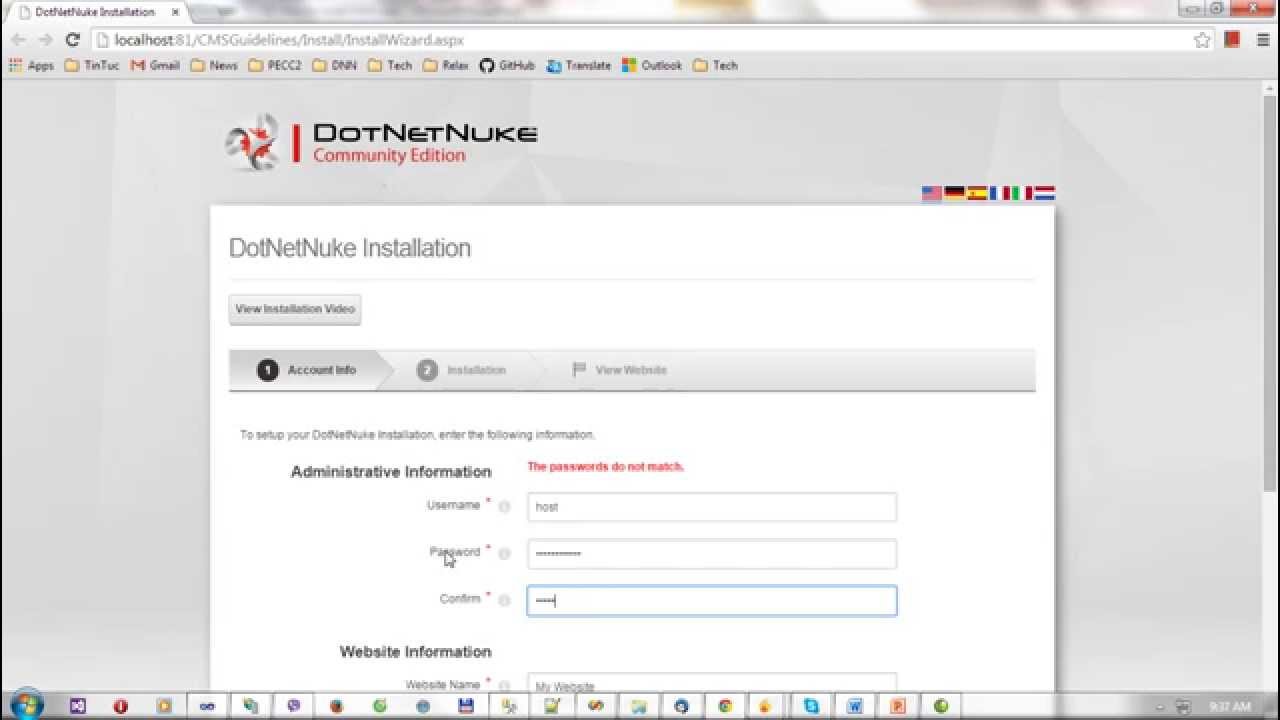Image resolution: width=1280 pixels, height=720 pixels.
Task: Switch language to German flag
Action: pos(955,193)
